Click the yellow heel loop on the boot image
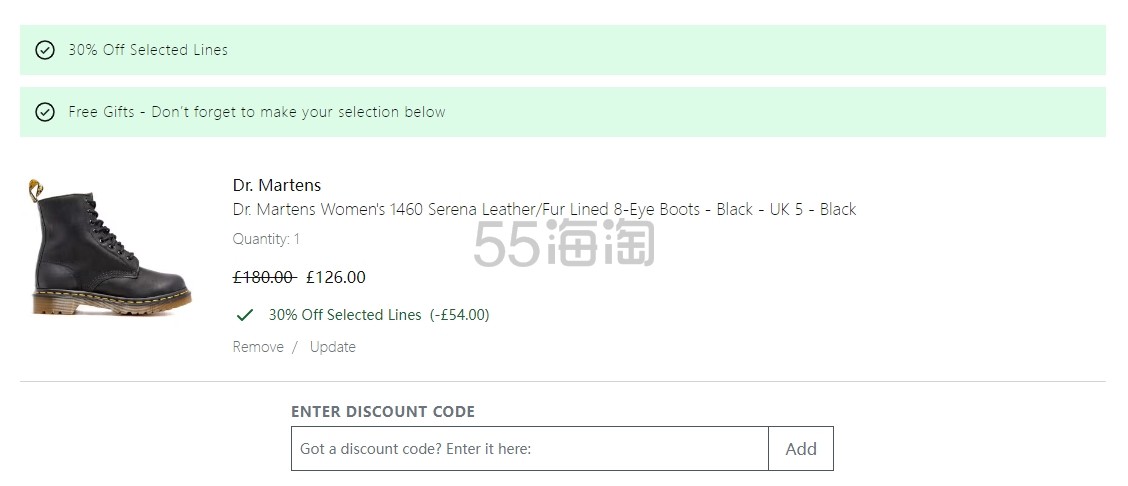 pyautogui.click(x=35, y=190)
